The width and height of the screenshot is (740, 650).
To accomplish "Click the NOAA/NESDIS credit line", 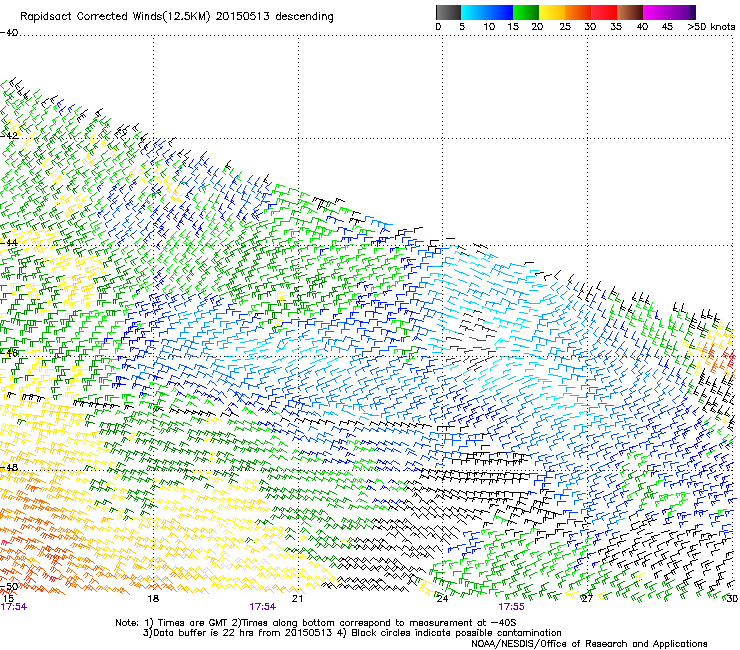I will coord(589,644).
